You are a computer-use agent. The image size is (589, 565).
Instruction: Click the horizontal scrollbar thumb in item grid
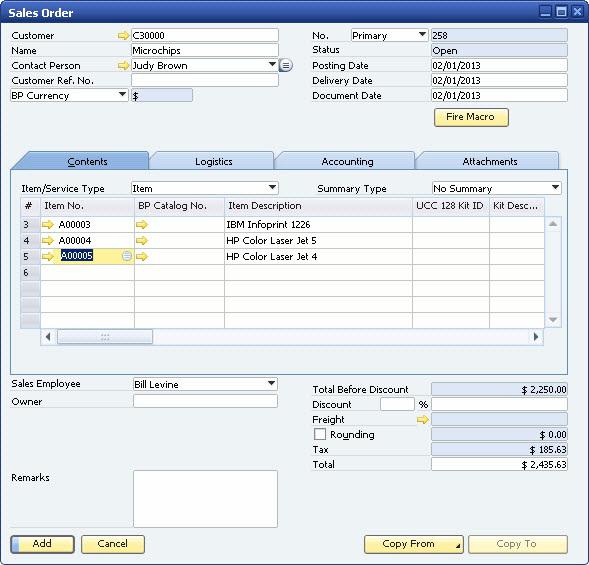tap(105, 337)
